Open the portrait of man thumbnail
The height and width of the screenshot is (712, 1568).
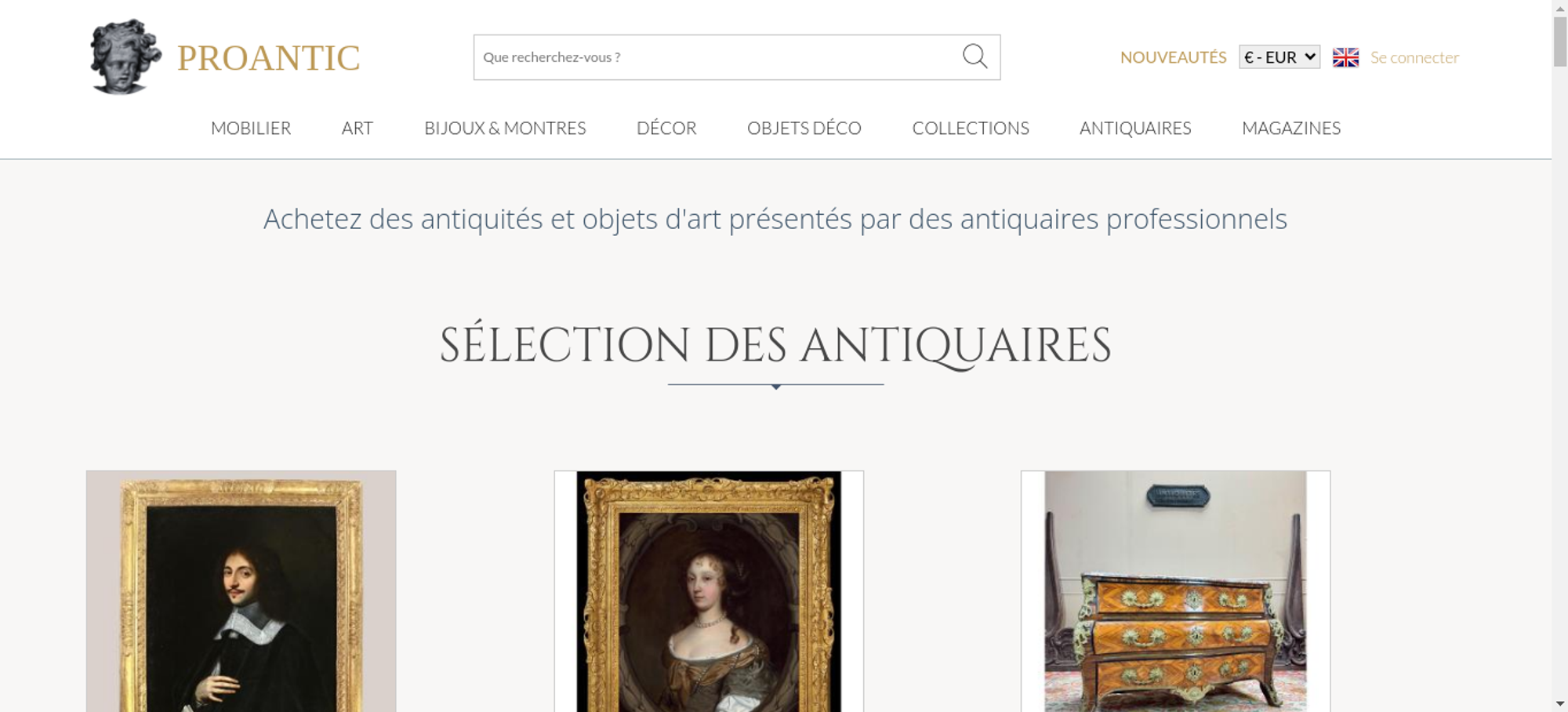(x=241, y=591)
